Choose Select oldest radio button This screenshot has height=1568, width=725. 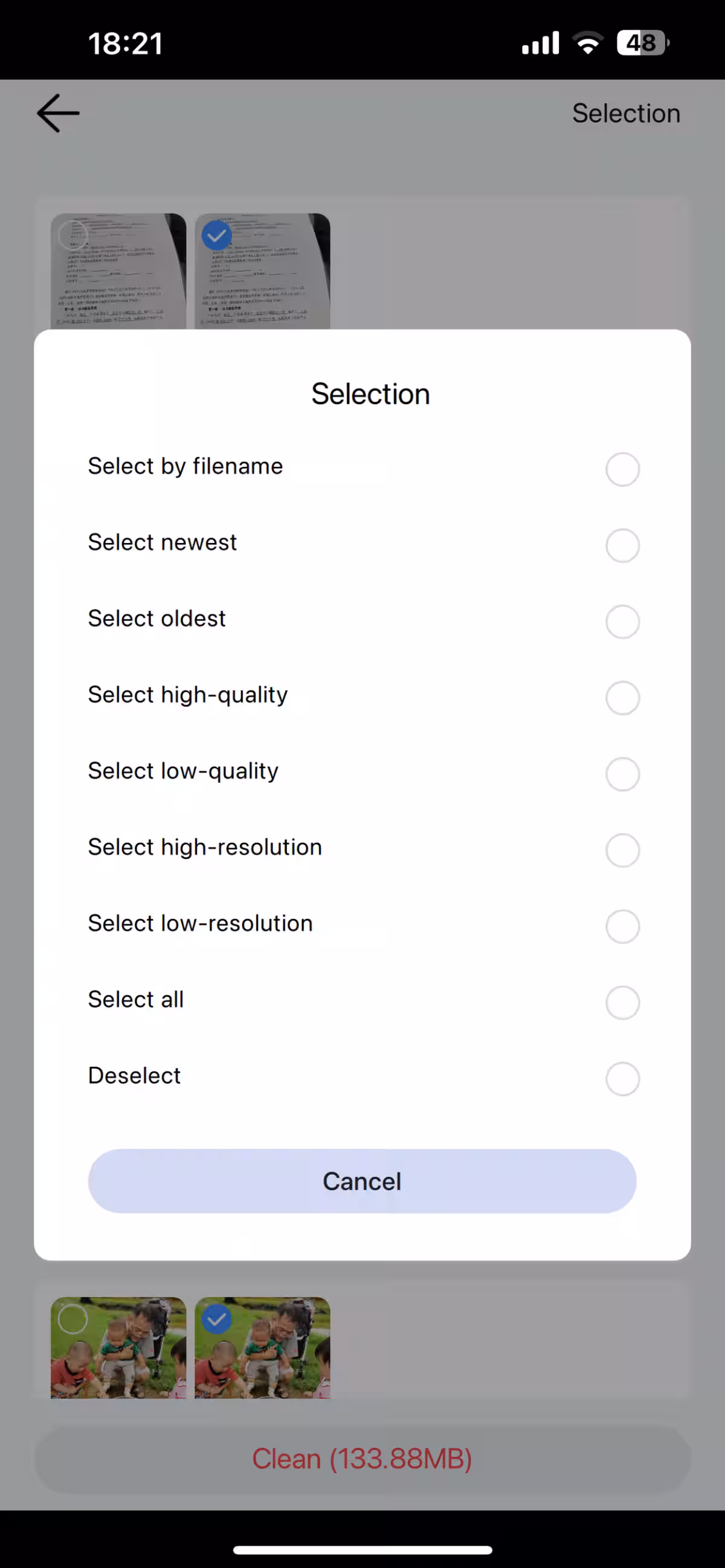click(622, 622)
